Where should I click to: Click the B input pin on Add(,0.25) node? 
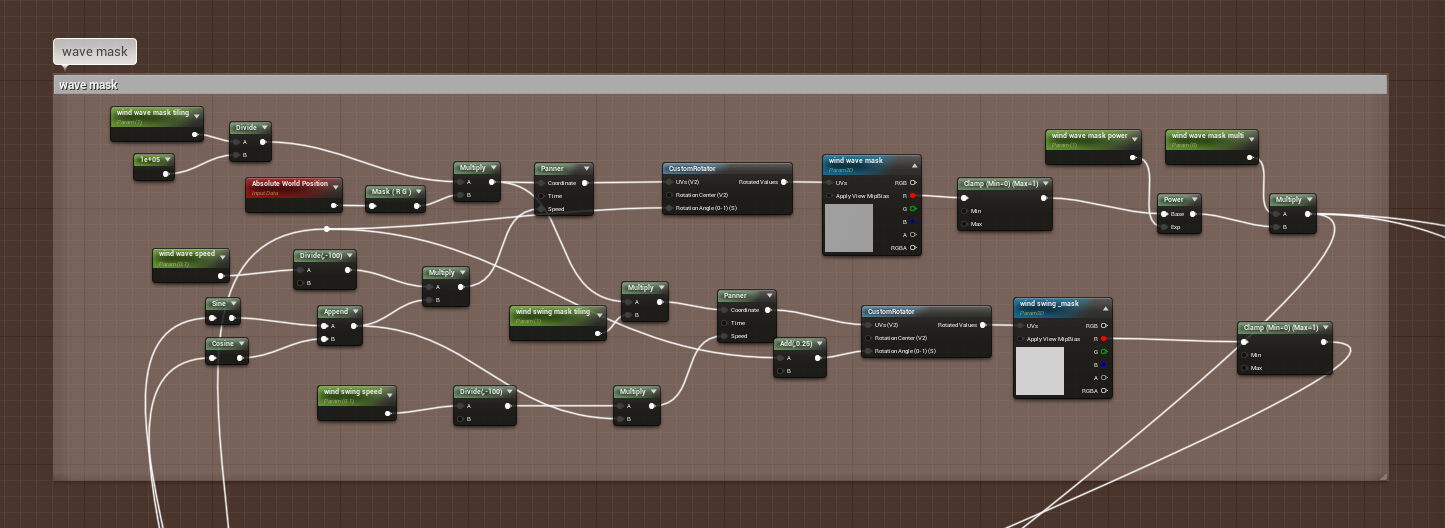[x=781, y=371]
